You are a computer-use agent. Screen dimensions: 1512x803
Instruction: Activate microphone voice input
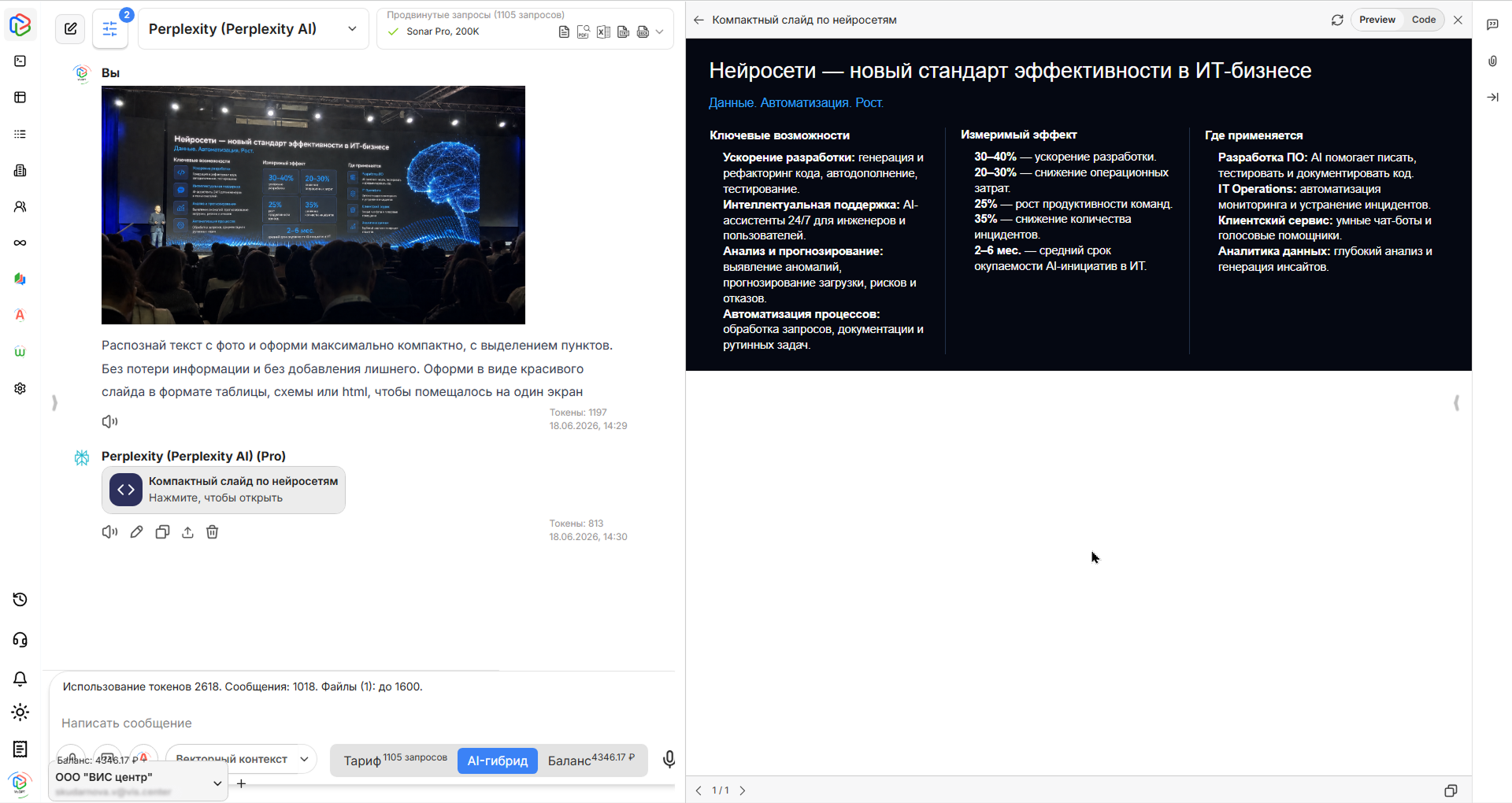coord(669,759)
